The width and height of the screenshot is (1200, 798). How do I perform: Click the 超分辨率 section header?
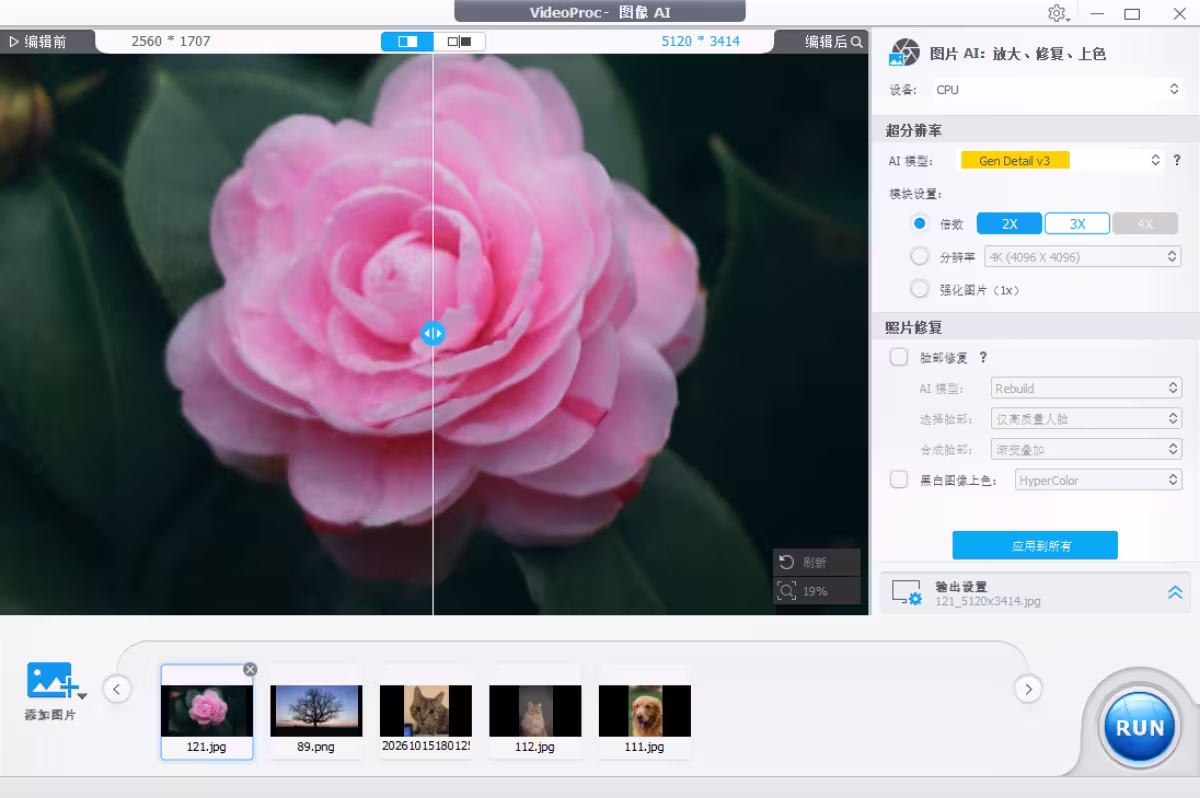pyautogui.click(x=913, y=130)
